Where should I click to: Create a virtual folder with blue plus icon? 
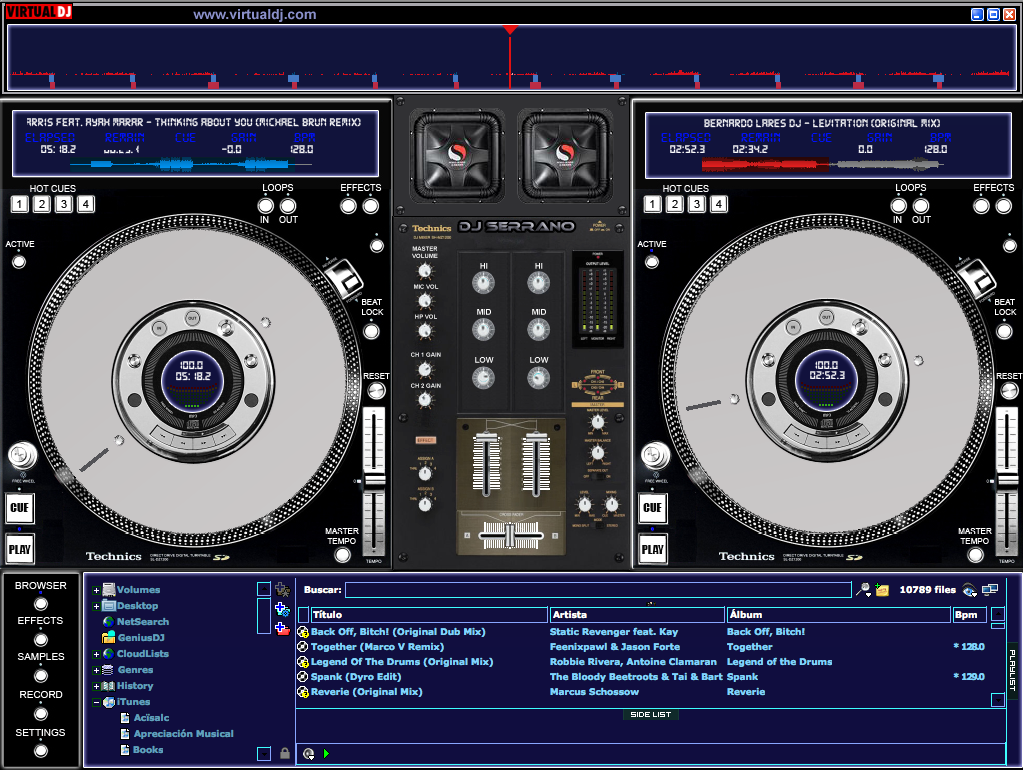281,609
